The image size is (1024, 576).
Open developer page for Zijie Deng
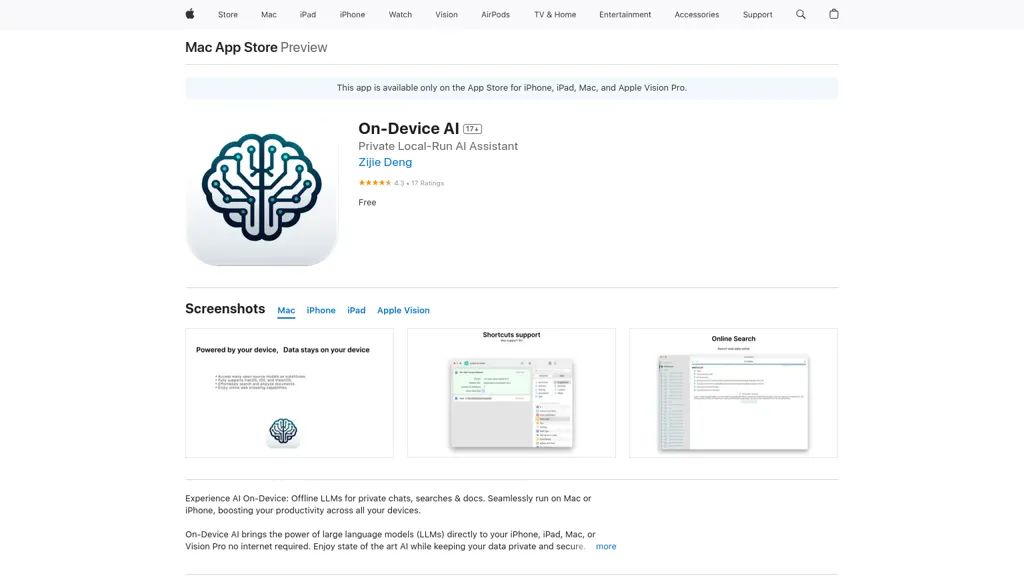[x=384, y=161]
